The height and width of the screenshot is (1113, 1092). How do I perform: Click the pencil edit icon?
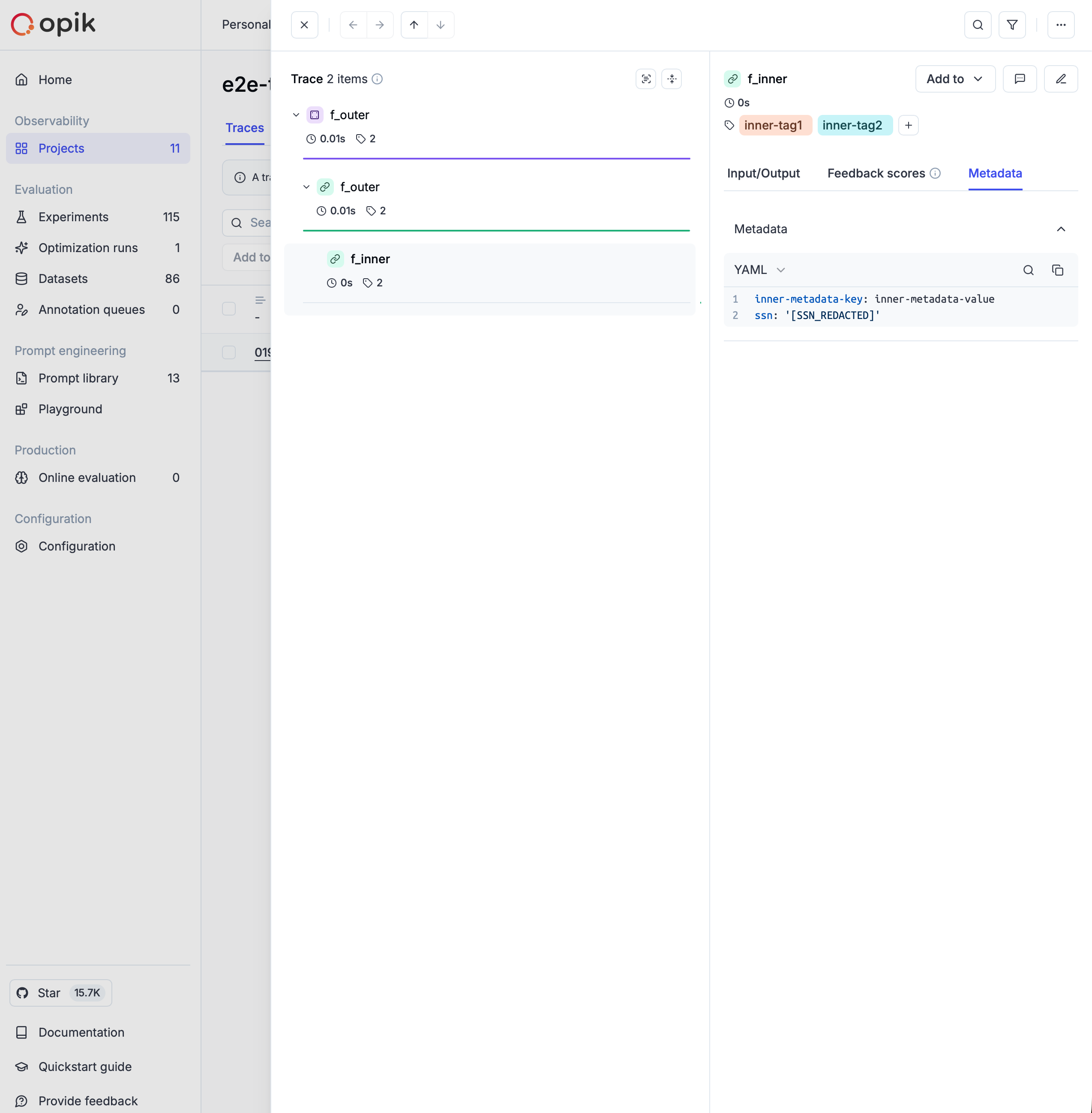[1060, 79]
